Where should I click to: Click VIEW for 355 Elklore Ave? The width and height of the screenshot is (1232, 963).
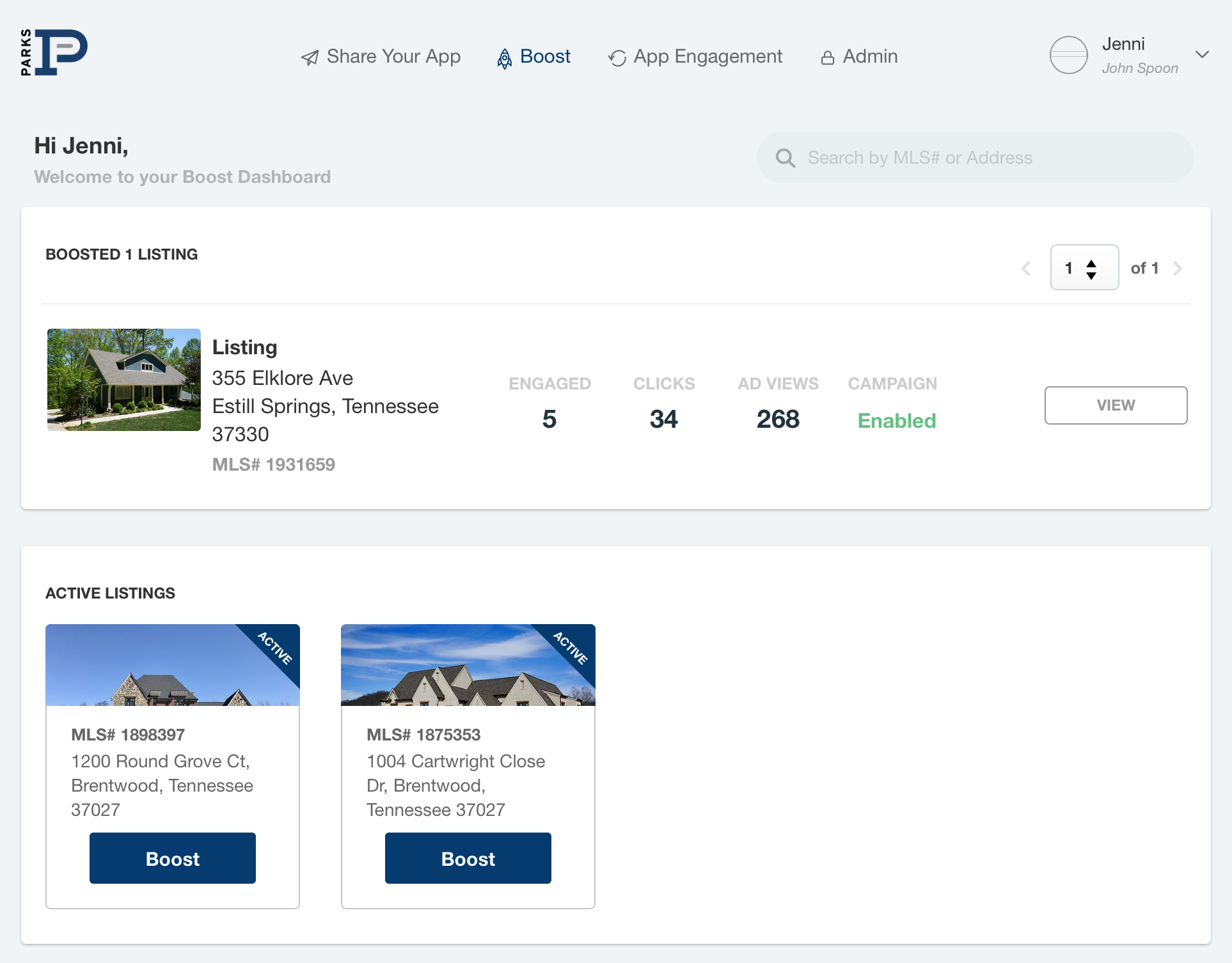(1116, 405)
